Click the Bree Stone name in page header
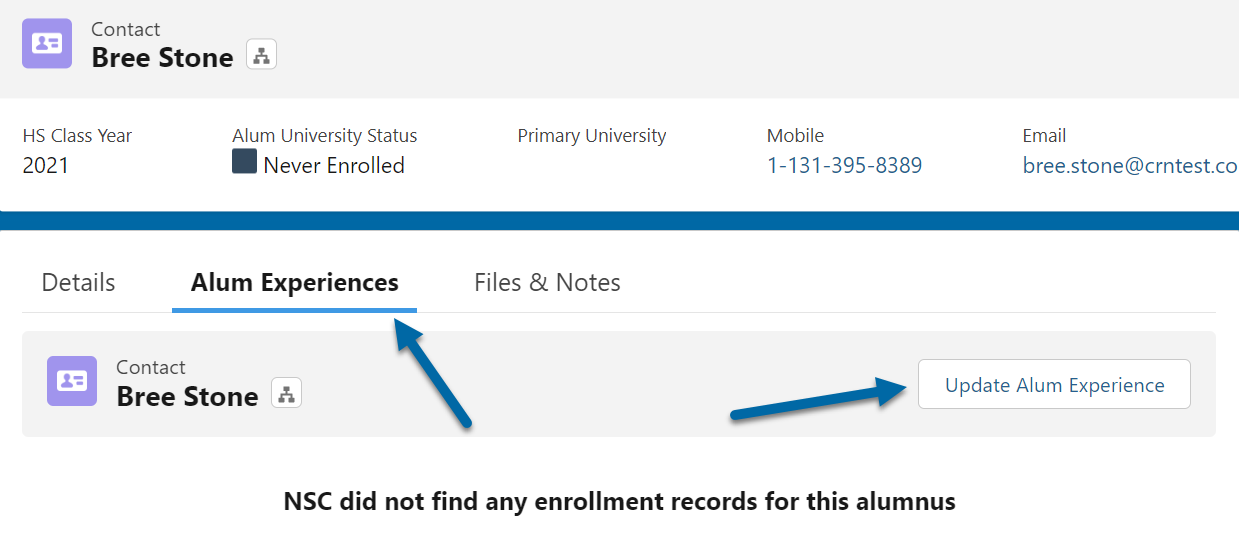 [162, 58]
